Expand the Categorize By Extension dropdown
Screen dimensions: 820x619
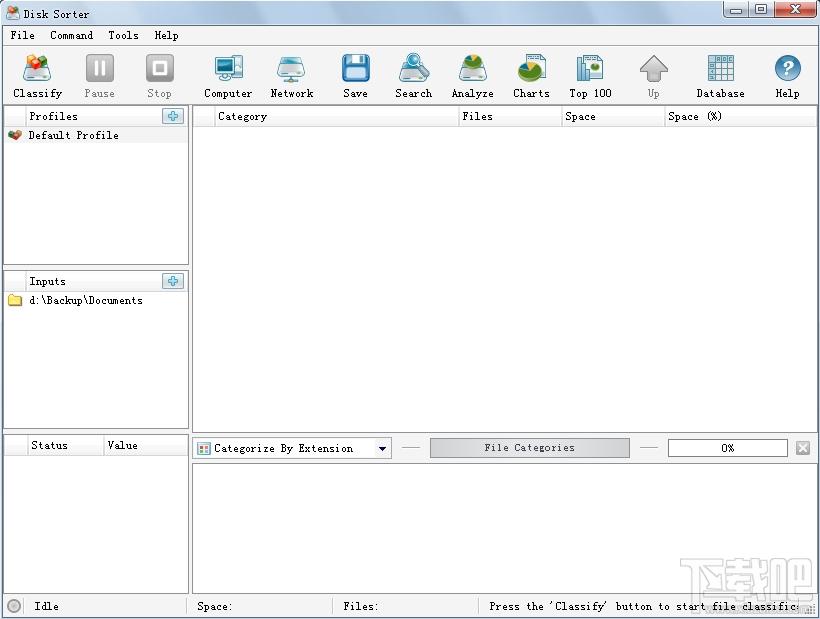[382, 449]
